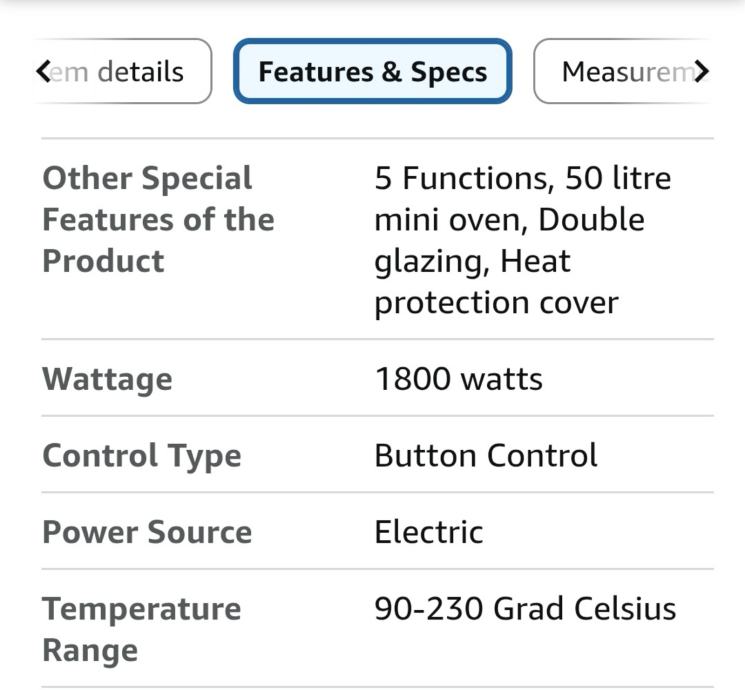
Task: Select the Features & Specs tab
Action: [x=372, y=72]
